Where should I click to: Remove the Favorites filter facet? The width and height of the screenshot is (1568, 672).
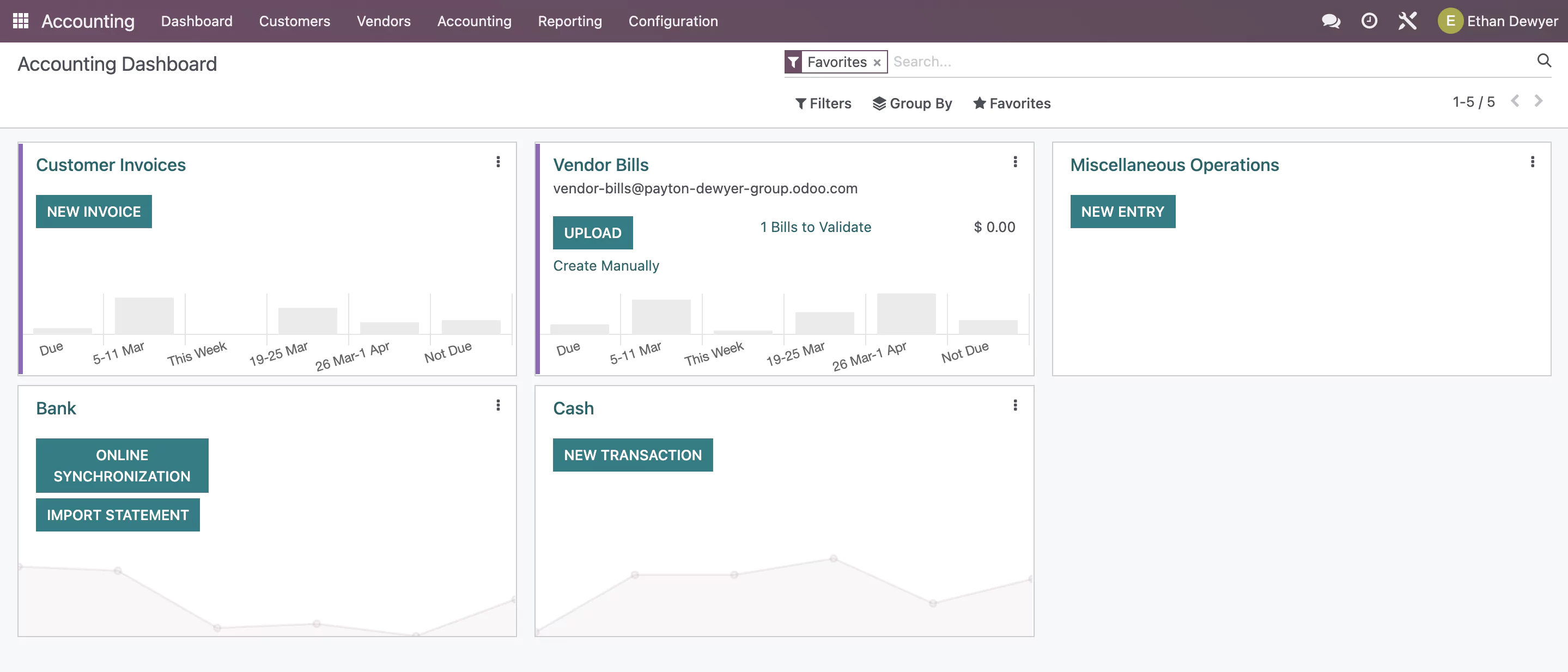877,63
